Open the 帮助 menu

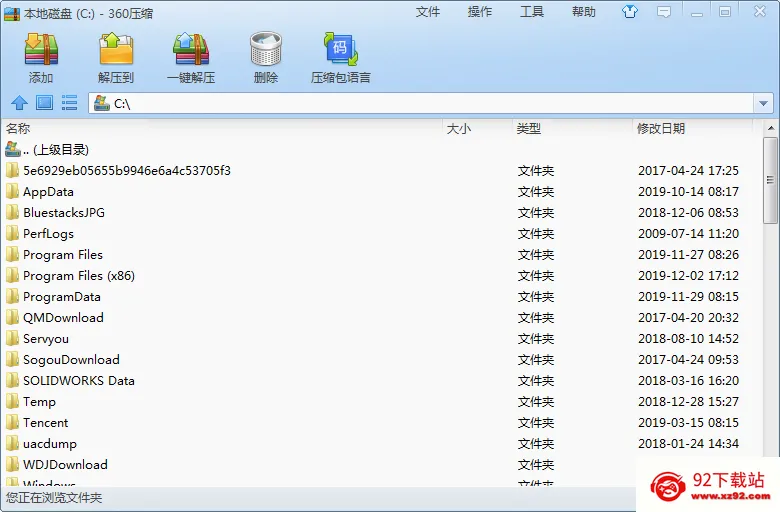pyautogui.click(x=584, y=12)
